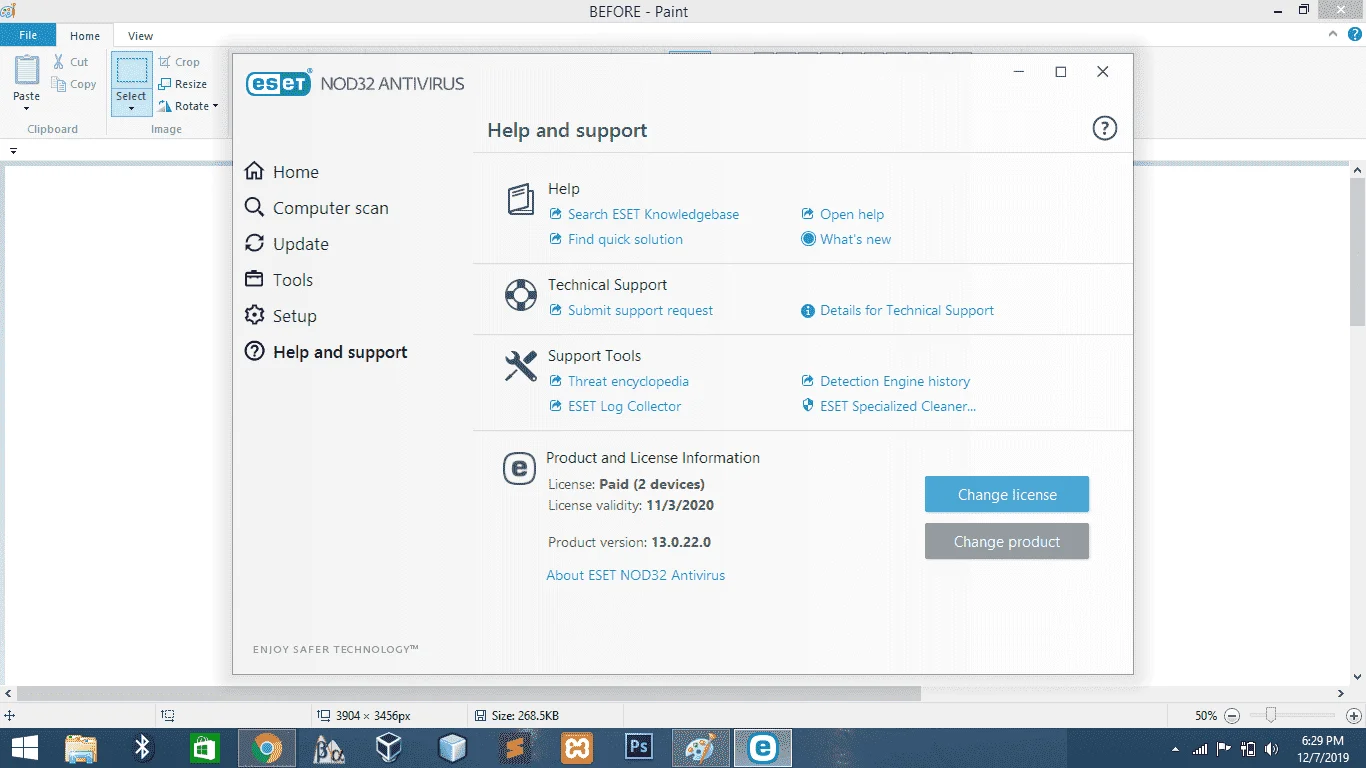
Task: Open Photoshop from the taskbar
Action: tap(638, 748)
